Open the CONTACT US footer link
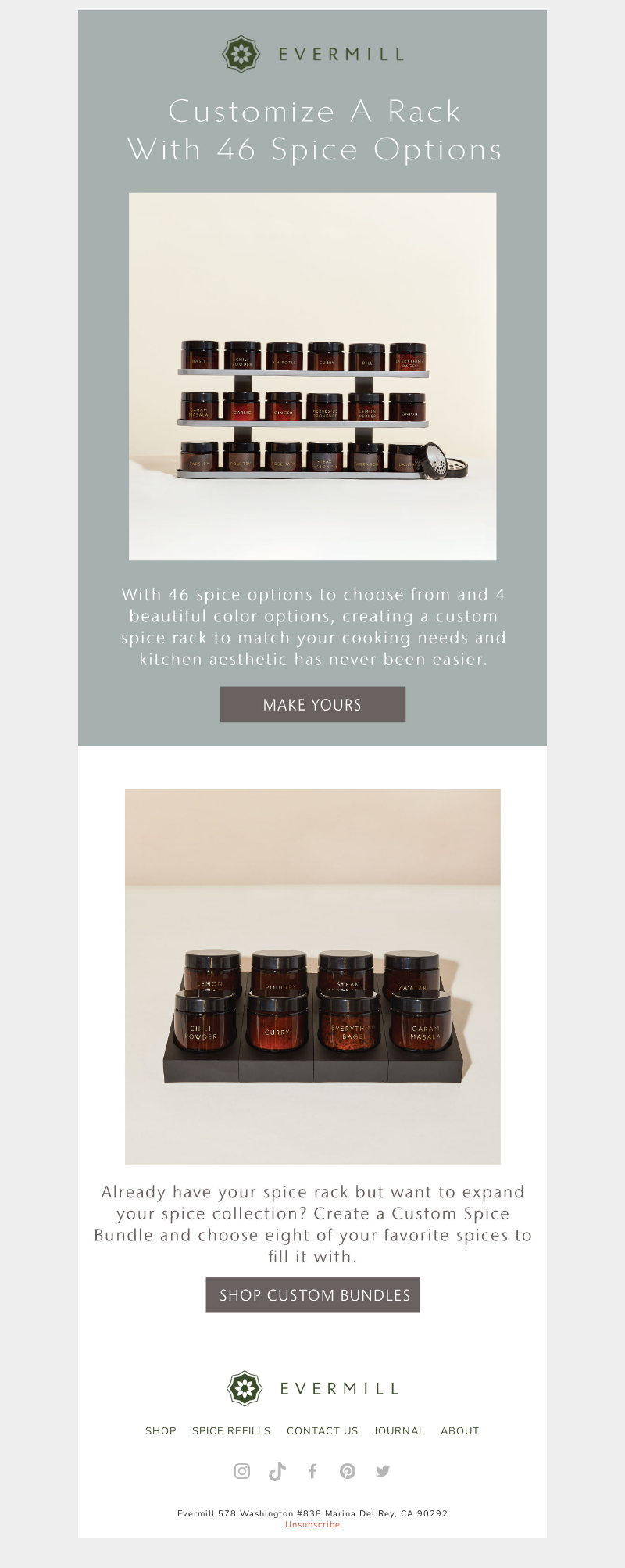The width and height of the screenshot is (625, 1568). (x=322, y=1430)
